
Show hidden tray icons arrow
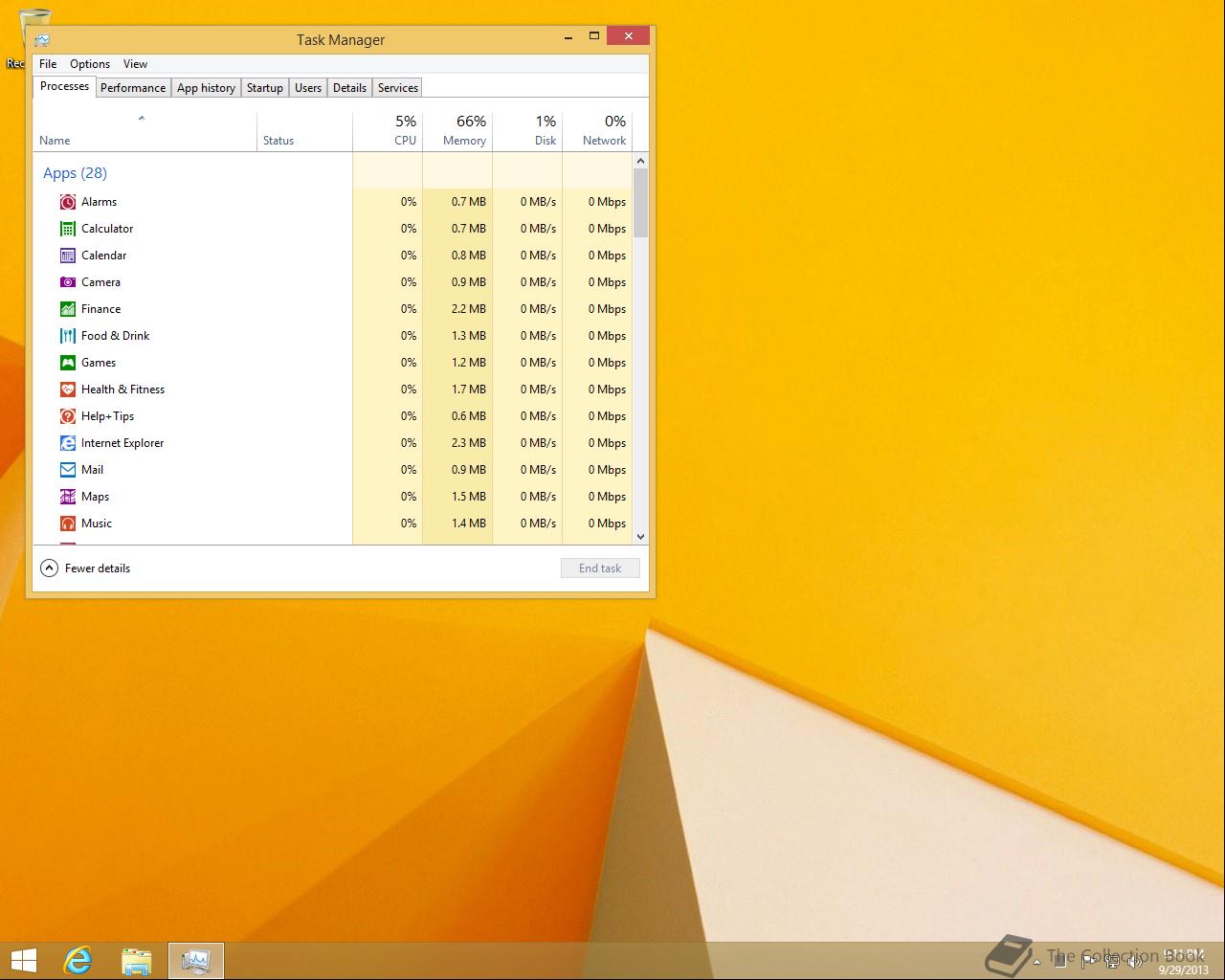coord(1037,962)
